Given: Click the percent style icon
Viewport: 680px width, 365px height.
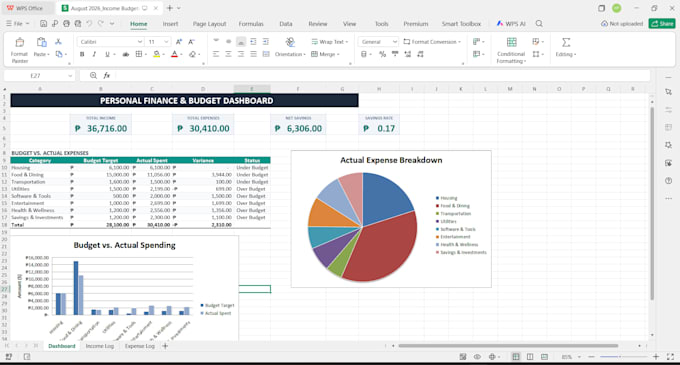Looking at the screenshot, I should 382,54.
